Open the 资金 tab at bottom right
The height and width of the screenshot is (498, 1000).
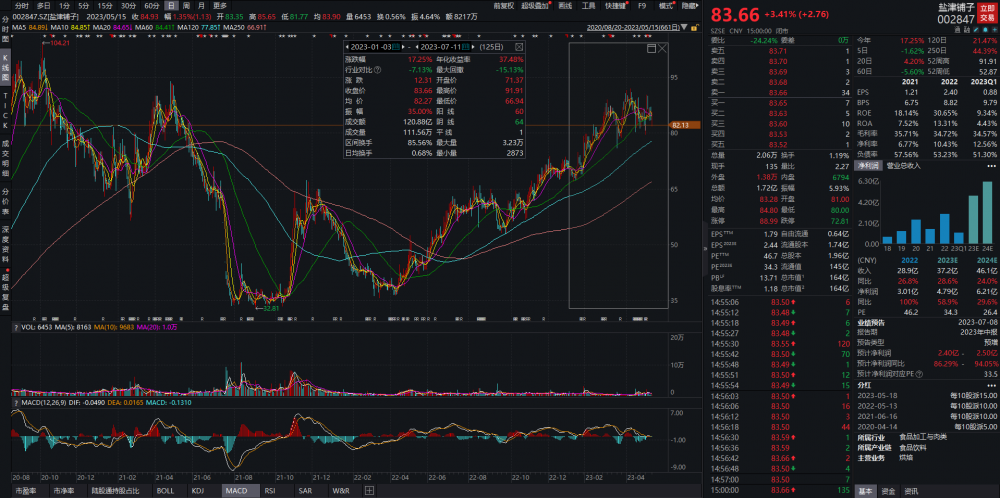click(x=889, y=491)
